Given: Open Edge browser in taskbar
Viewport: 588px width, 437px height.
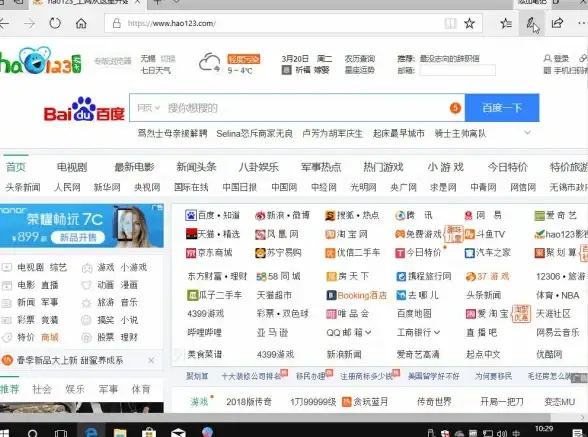Looking at the screenshot, I should [91, 431].
